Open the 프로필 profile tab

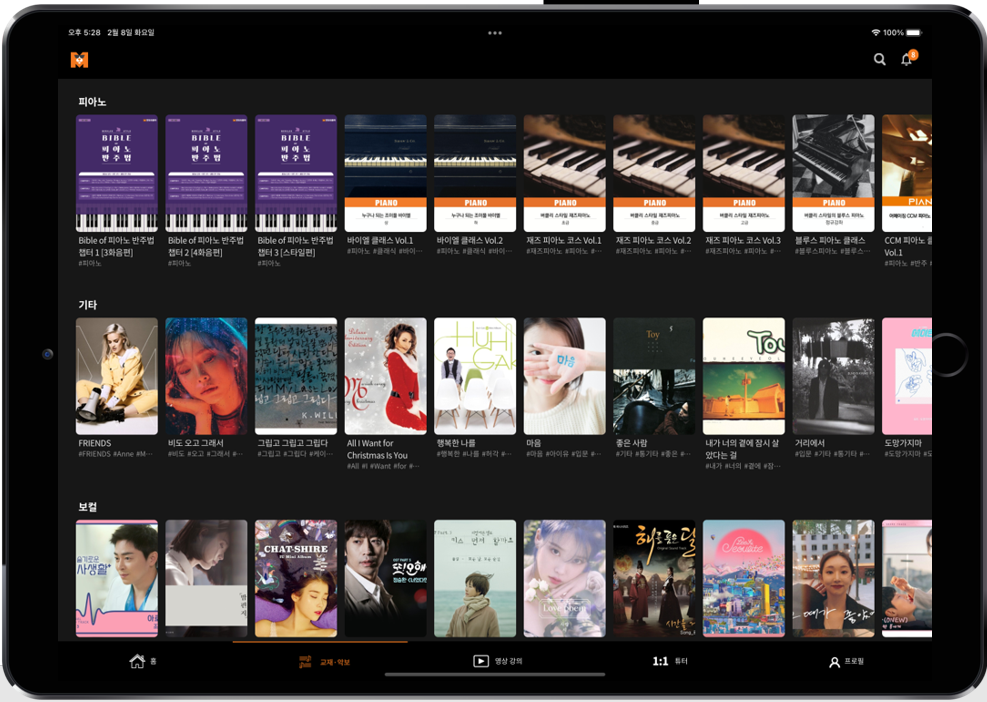pos(846,662)
